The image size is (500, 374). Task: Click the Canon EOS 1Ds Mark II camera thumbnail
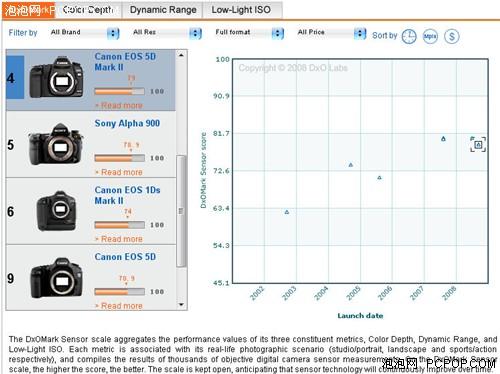(x=57, y=211)
